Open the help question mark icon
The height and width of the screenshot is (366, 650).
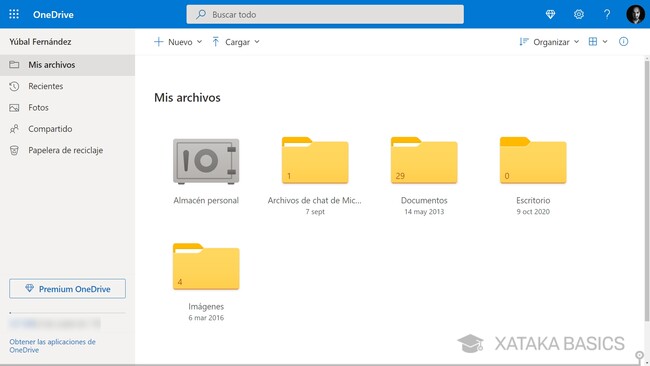point(607,15)
